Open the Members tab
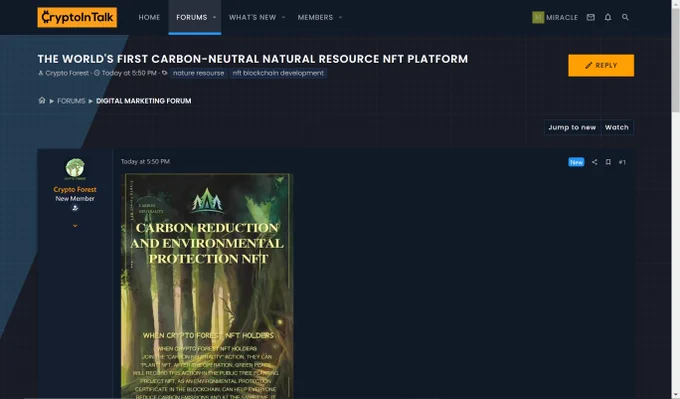Image resolution: width=680 pixels, height=399 pixels. click(315, 17)
